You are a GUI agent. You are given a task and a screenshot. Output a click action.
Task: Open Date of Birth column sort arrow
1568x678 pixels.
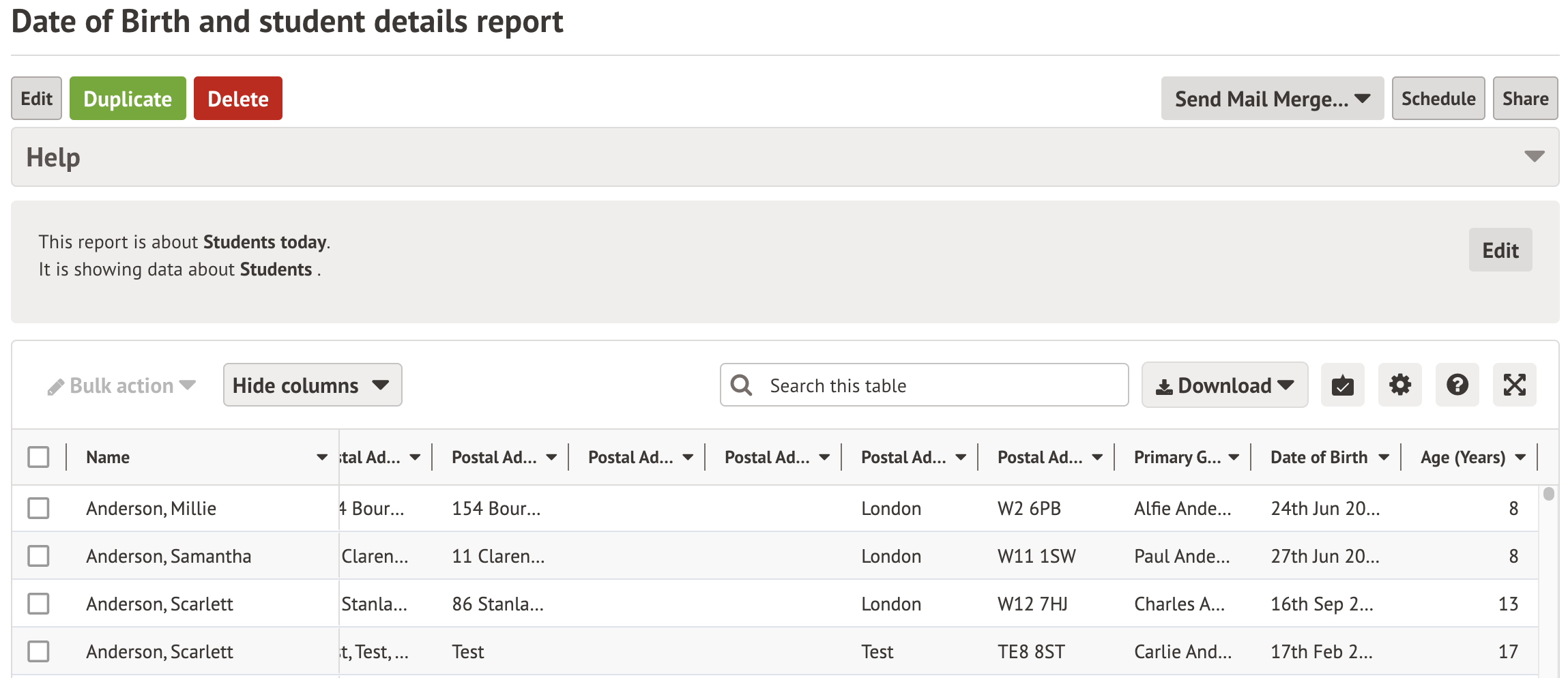pos(1383,458)
